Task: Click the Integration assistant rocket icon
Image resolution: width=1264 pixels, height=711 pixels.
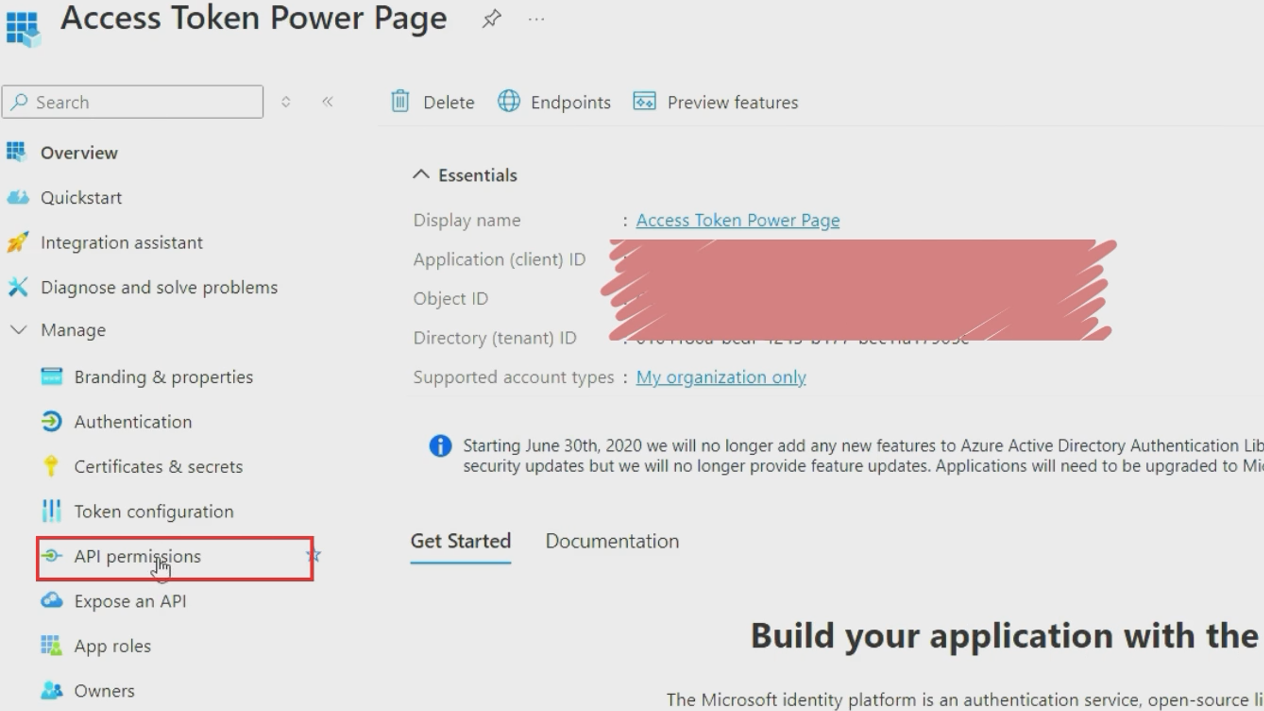Action: click(17, 242)
